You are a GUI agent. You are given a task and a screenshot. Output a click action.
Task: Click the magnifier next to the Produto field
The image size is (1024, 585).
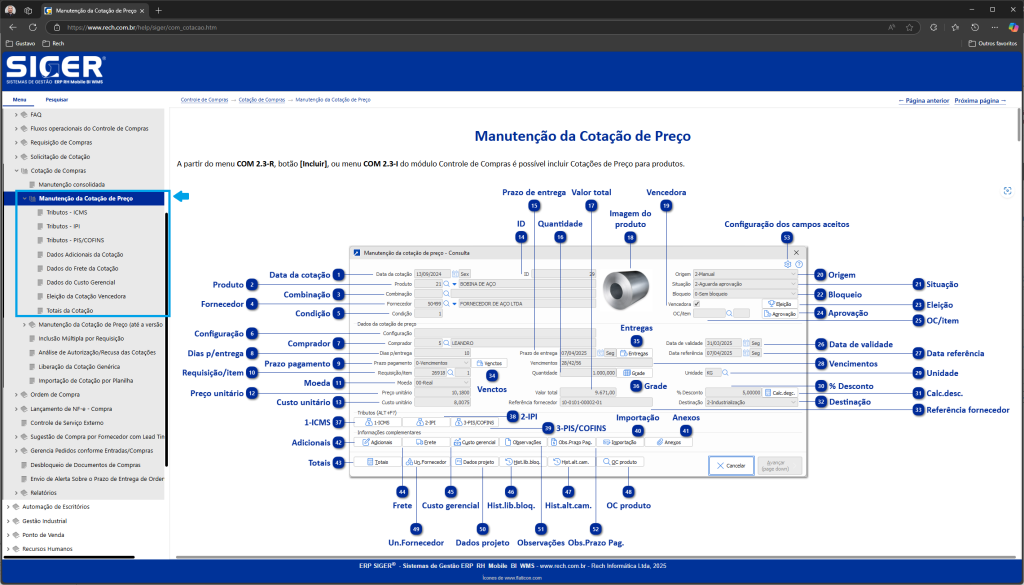pyautogui.click(x=447, y=284)
